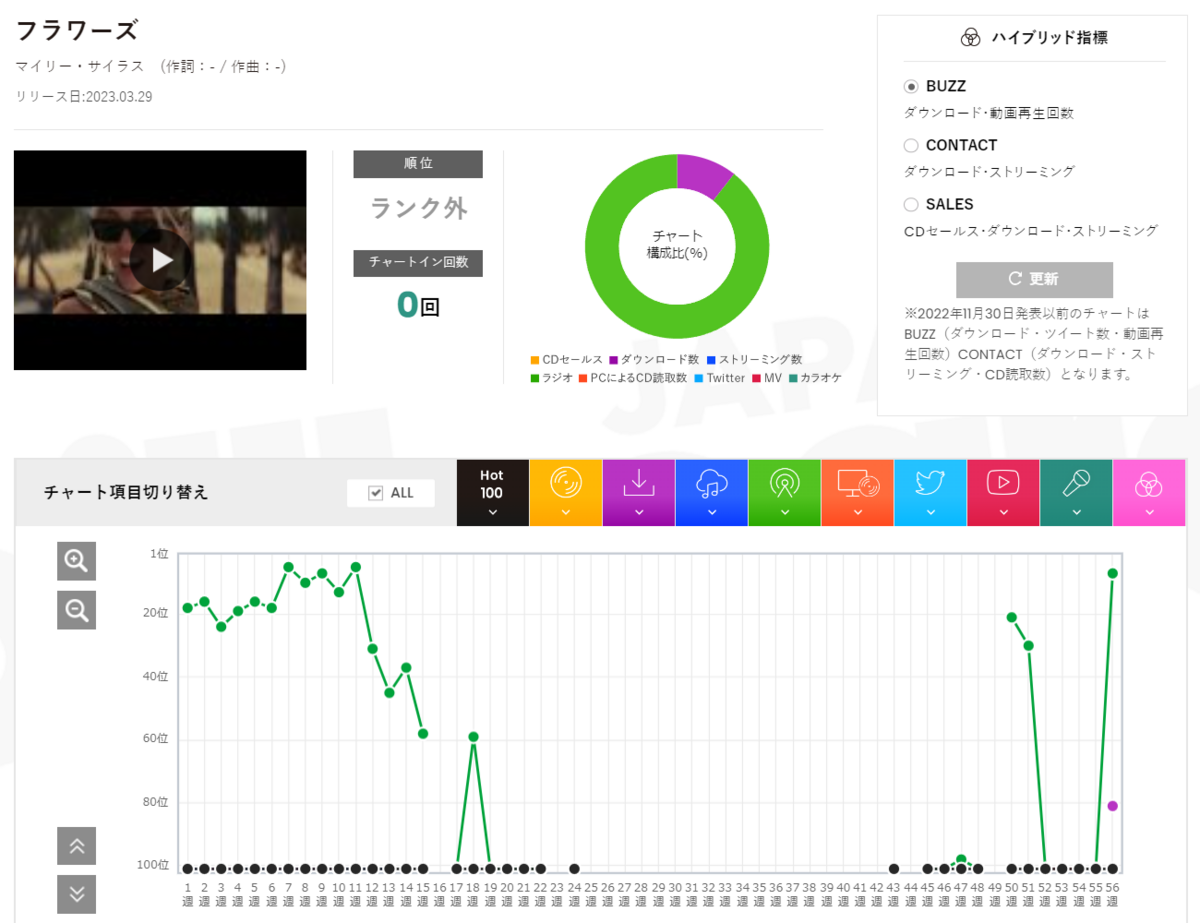The image size is (1200, 923).
Task: Click the song title フラワーズ
Action: (77, 30)
